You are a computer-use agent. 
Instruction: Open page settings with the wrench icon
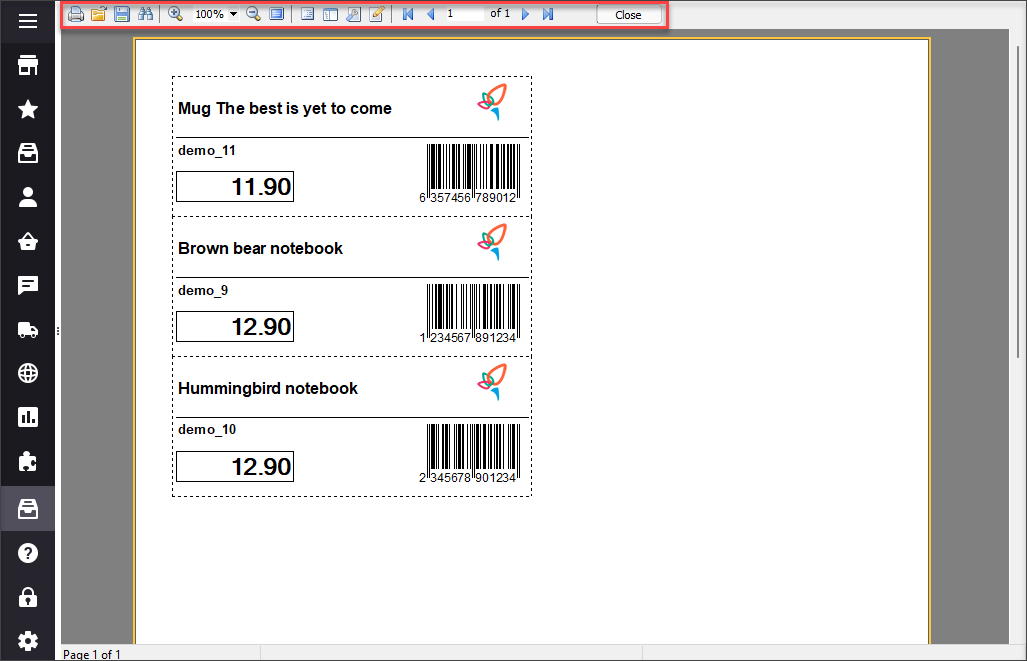point(353,14)
